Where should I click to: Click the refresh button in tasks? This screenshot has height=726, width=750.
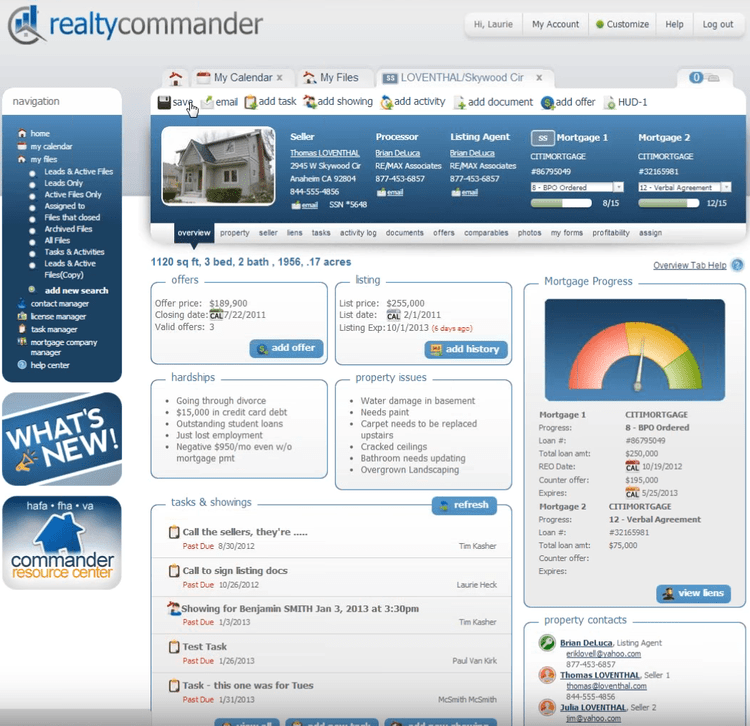pyautogui.click(x=464, y=505)
